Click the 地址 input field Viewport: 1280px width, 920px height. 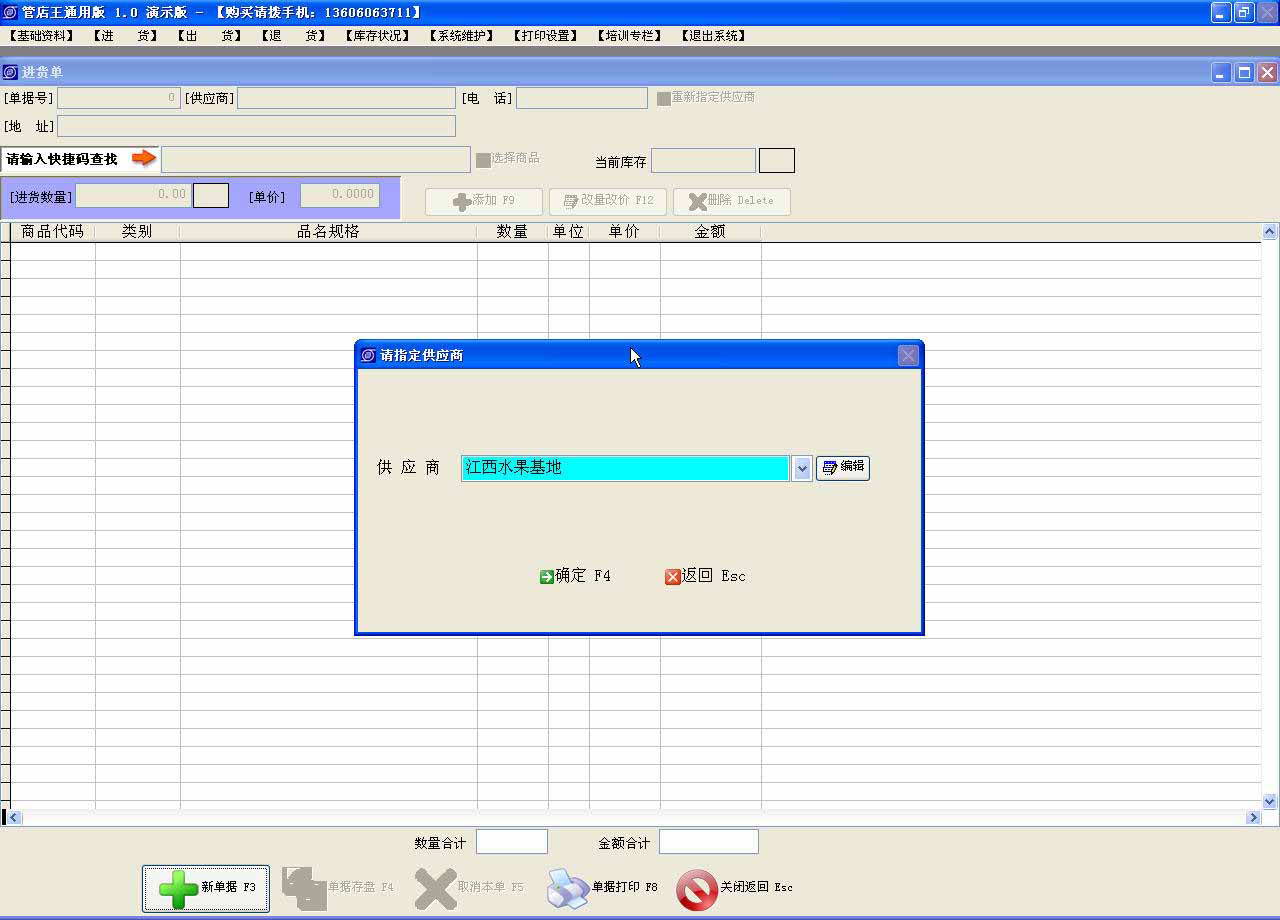coord(256,126)
